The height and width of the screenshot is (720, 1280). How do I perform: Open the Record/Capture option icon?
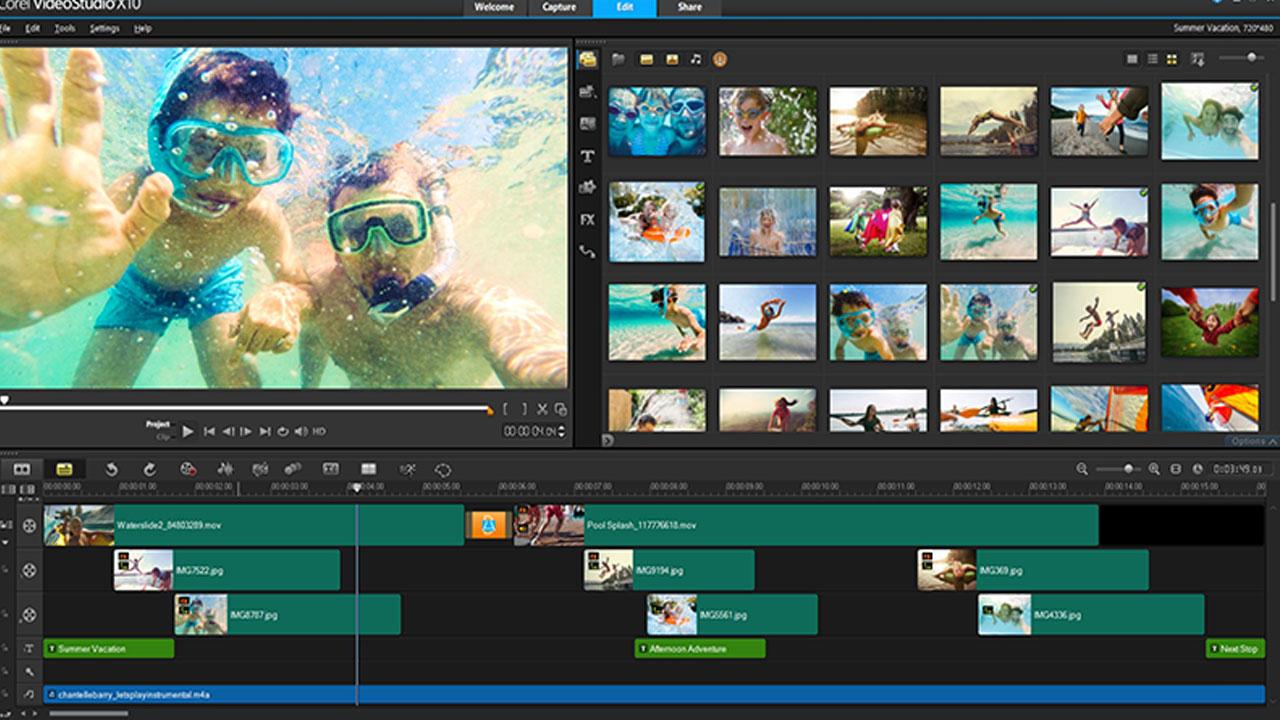188,469
